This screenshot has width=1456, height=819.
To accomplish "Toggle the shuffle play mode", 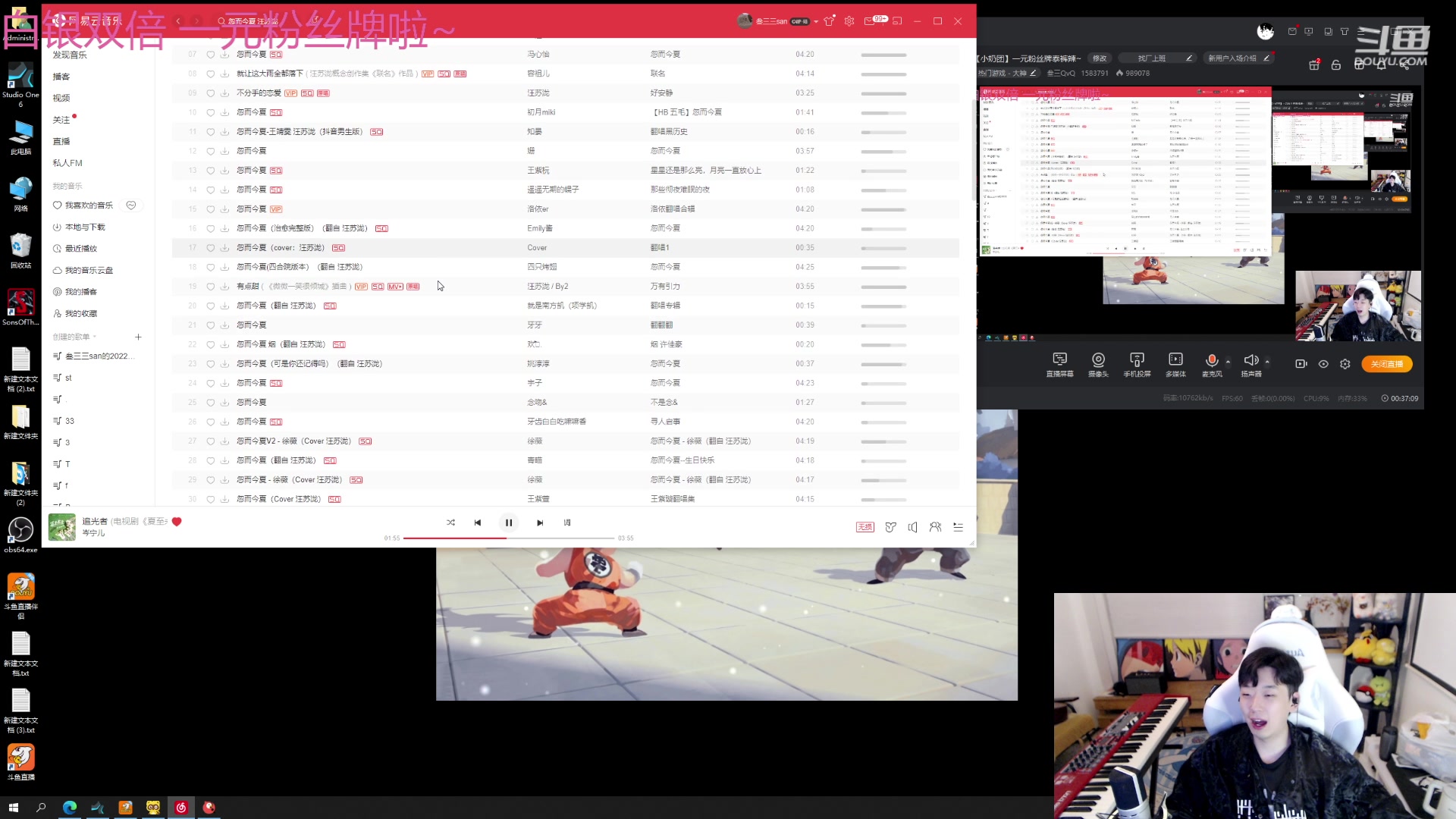I will pyautogui.click(x=450, y=522).
